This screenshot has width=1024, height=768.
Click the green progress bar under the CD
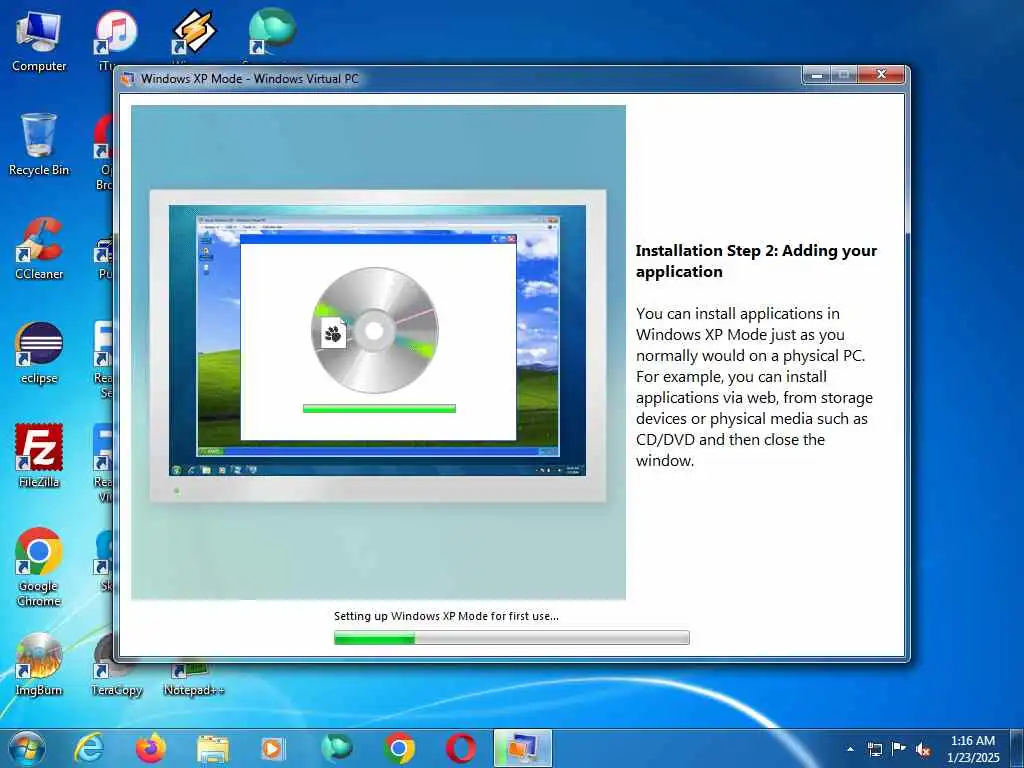pyautogui.click(x=379, y=409)
